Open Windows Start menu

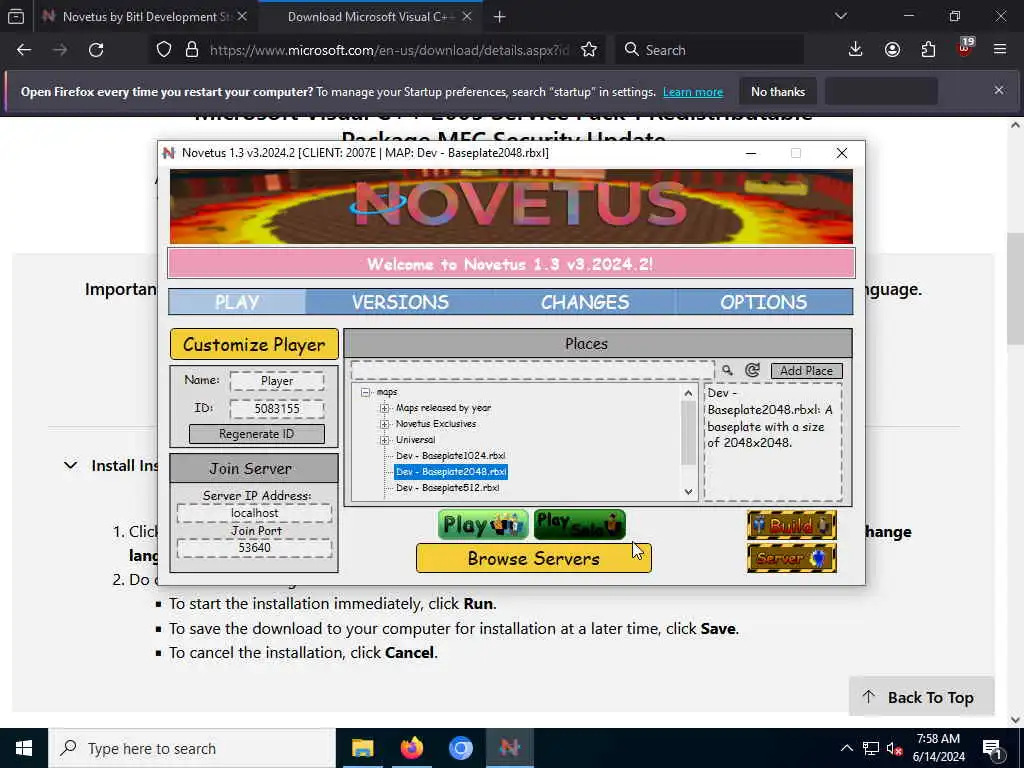tap(24, 748)
